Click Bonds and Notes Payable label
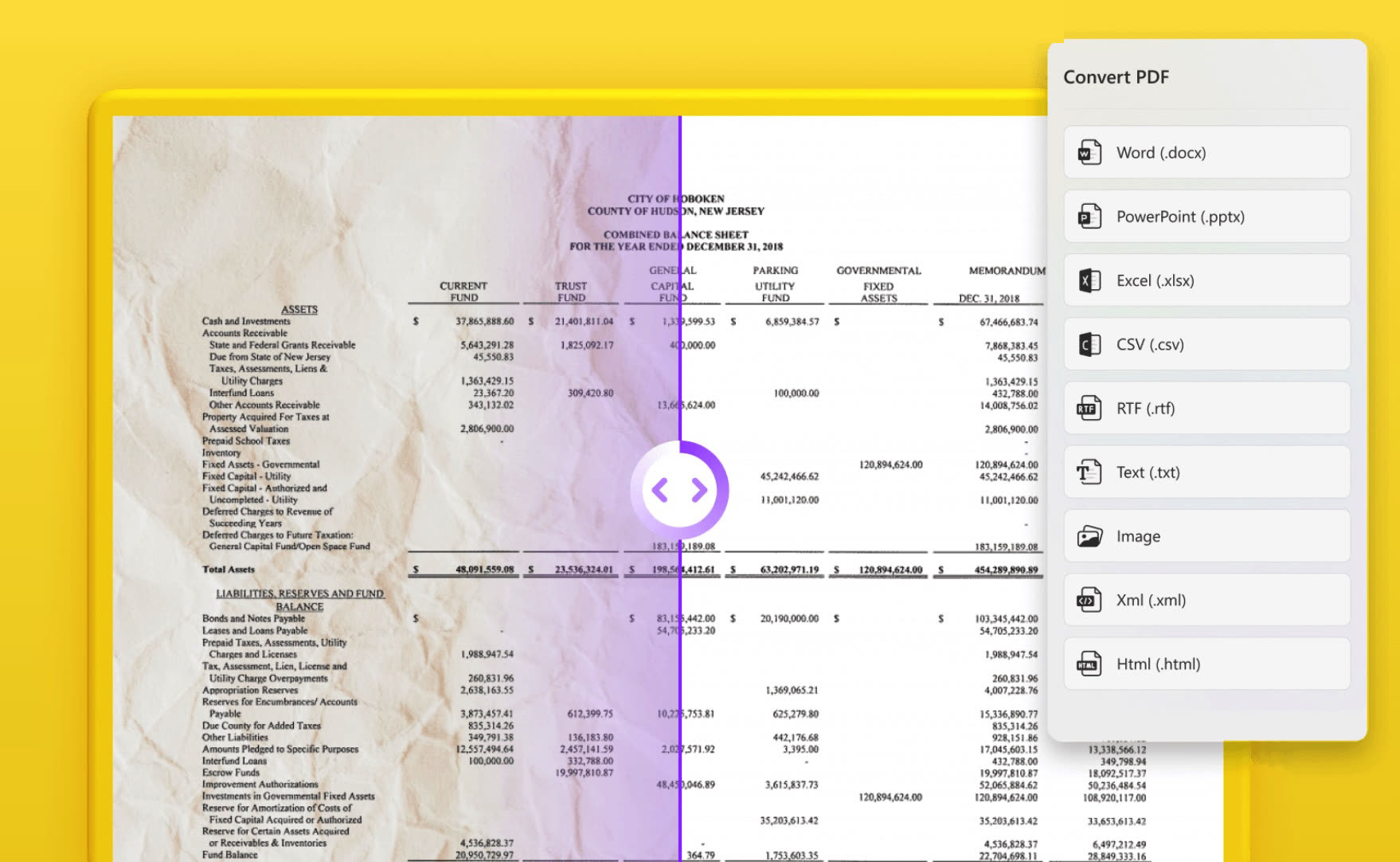The height and width of the screenshot is (862, 1400). pos(253,618)
